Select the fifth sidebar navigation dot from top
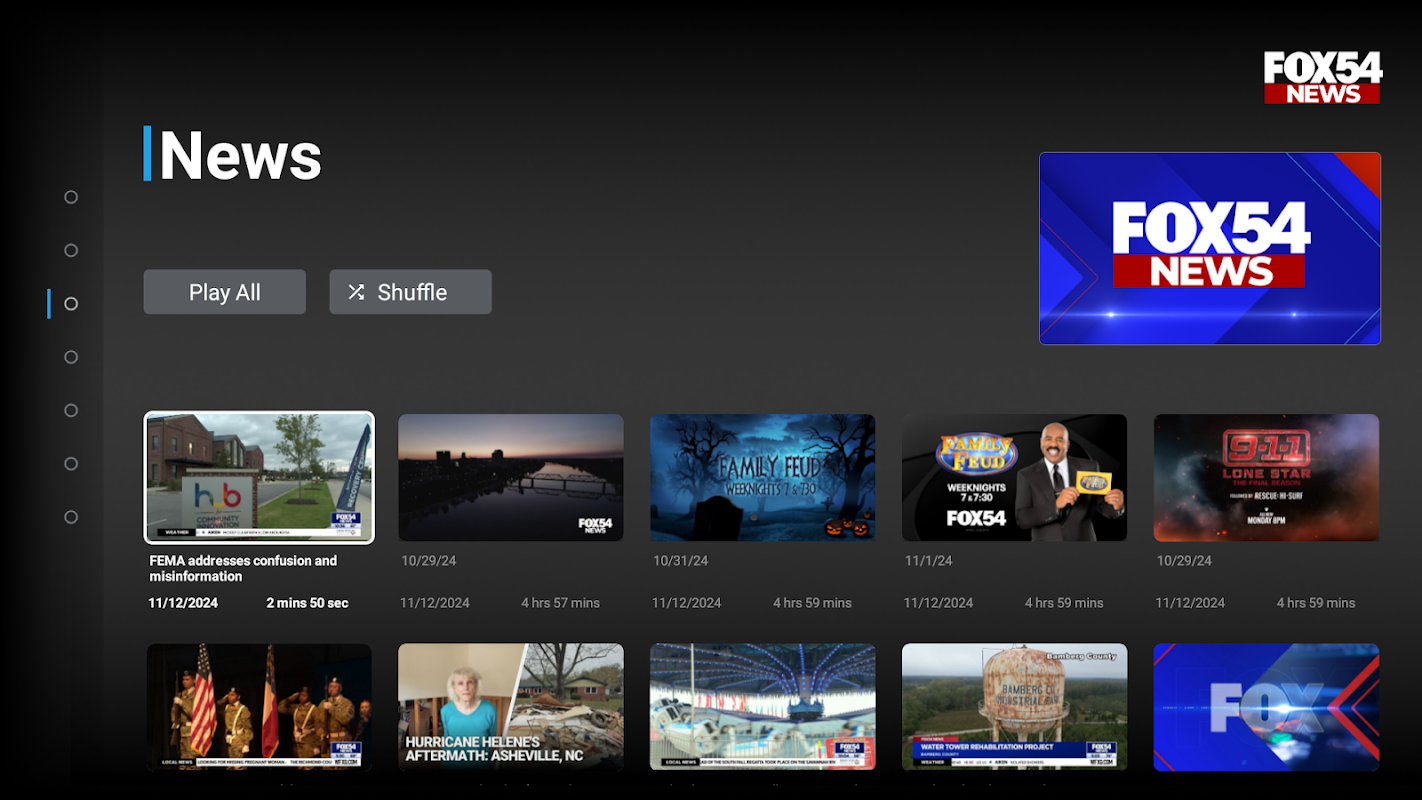This screenshot has height=800, width=1422. click(71, 410)
